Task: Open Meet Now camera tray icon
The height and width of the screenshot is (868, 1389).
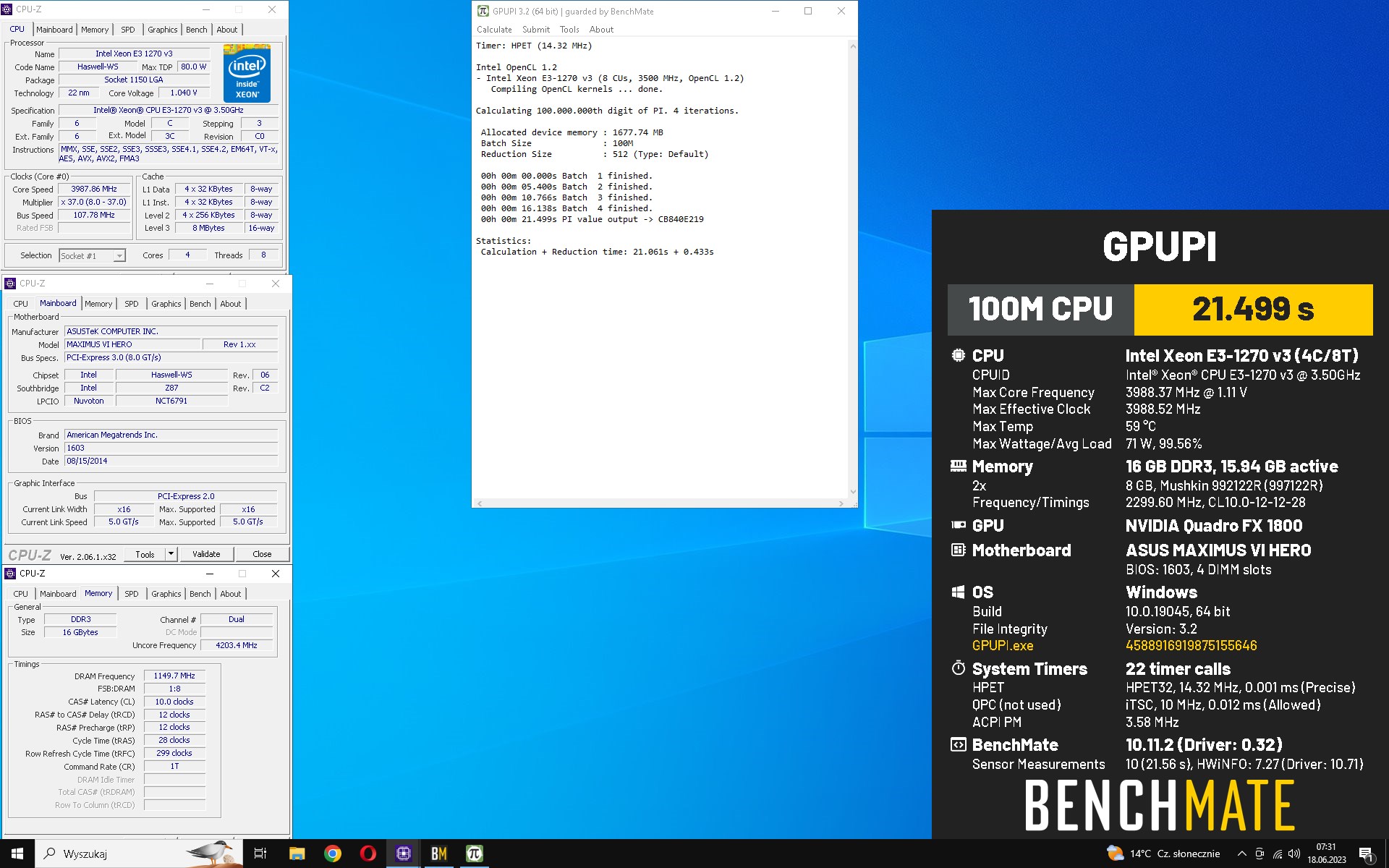Action: coord(1260,854)
